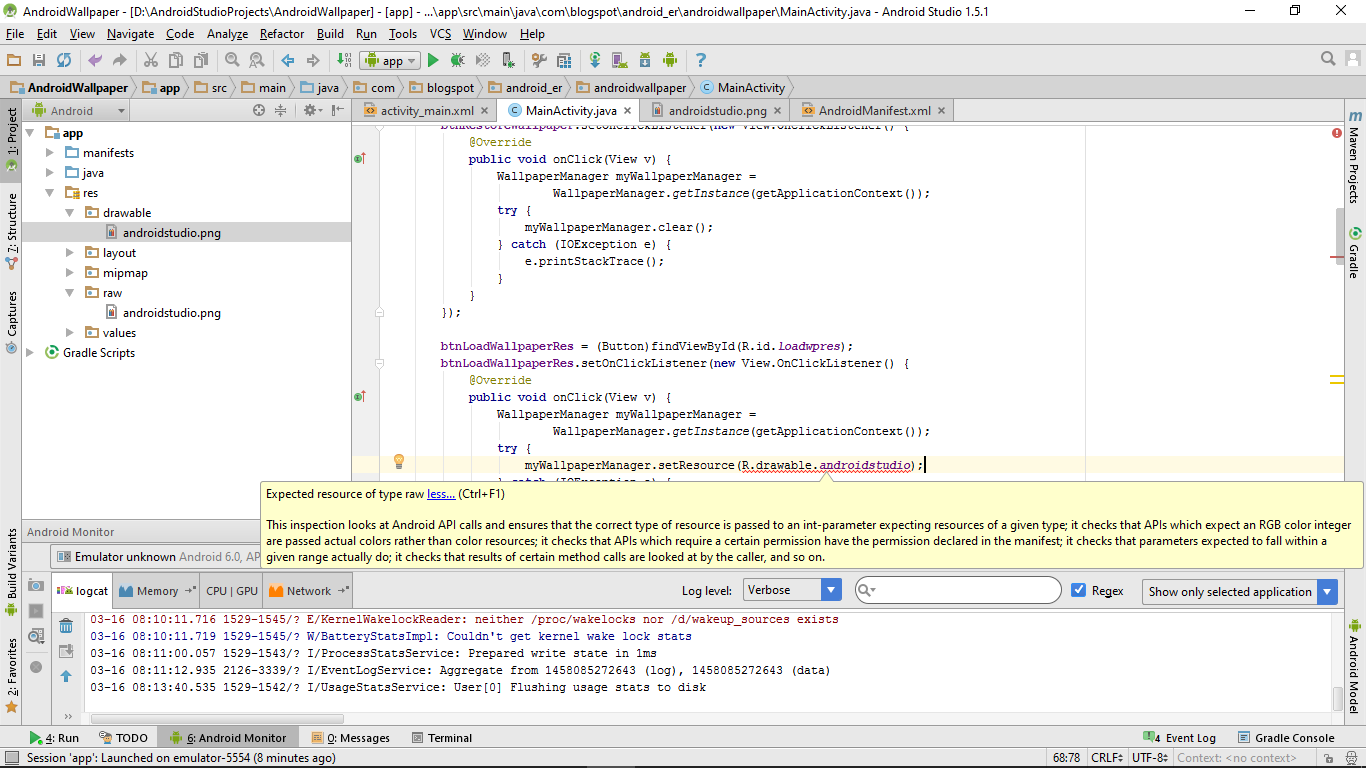Open Settings via the wrench toolbar icon
Screen dimensions: 1366x768
coord(539,60)
